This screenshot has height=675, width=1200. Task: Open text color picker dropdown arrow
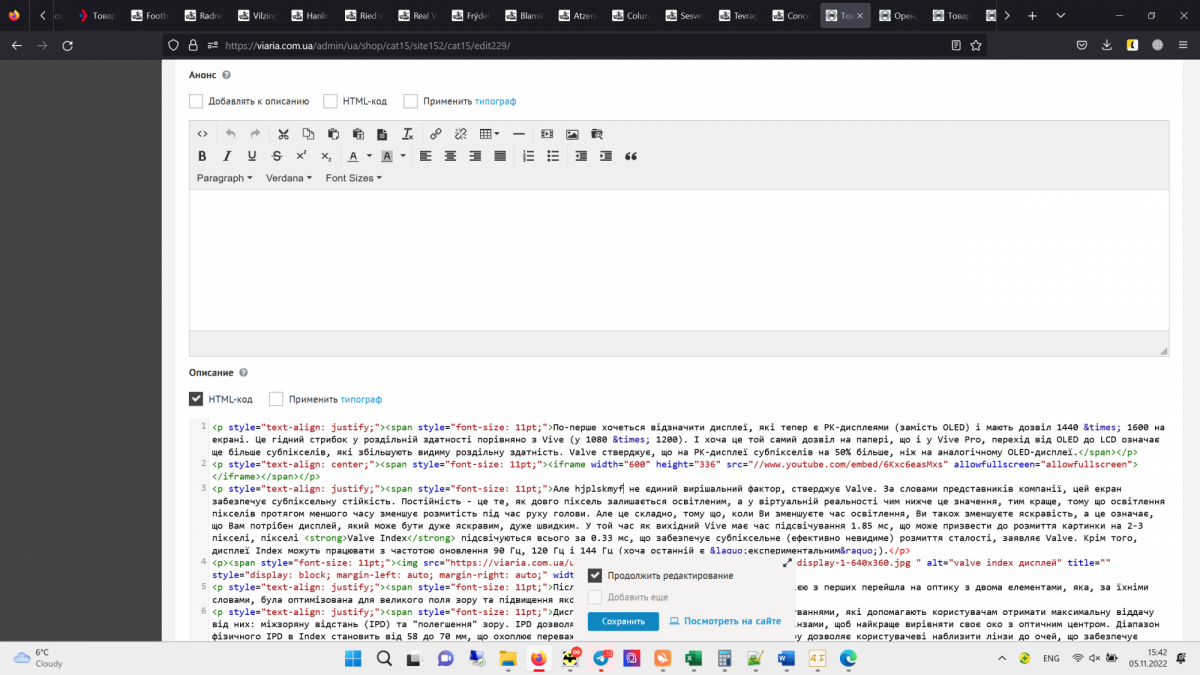point(369,156)
